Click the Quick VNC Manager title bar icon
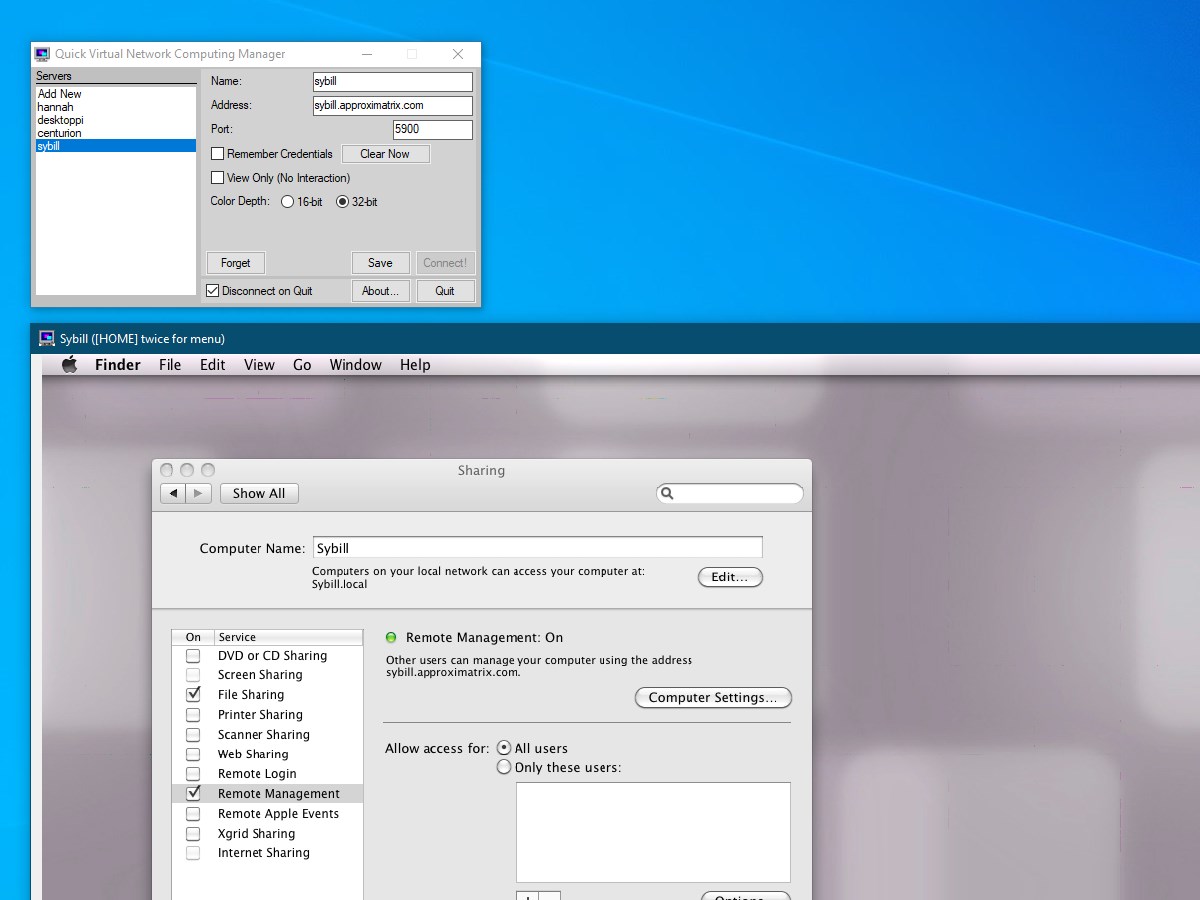This screenshot has width=1200, height=900. tap(42, 54)
